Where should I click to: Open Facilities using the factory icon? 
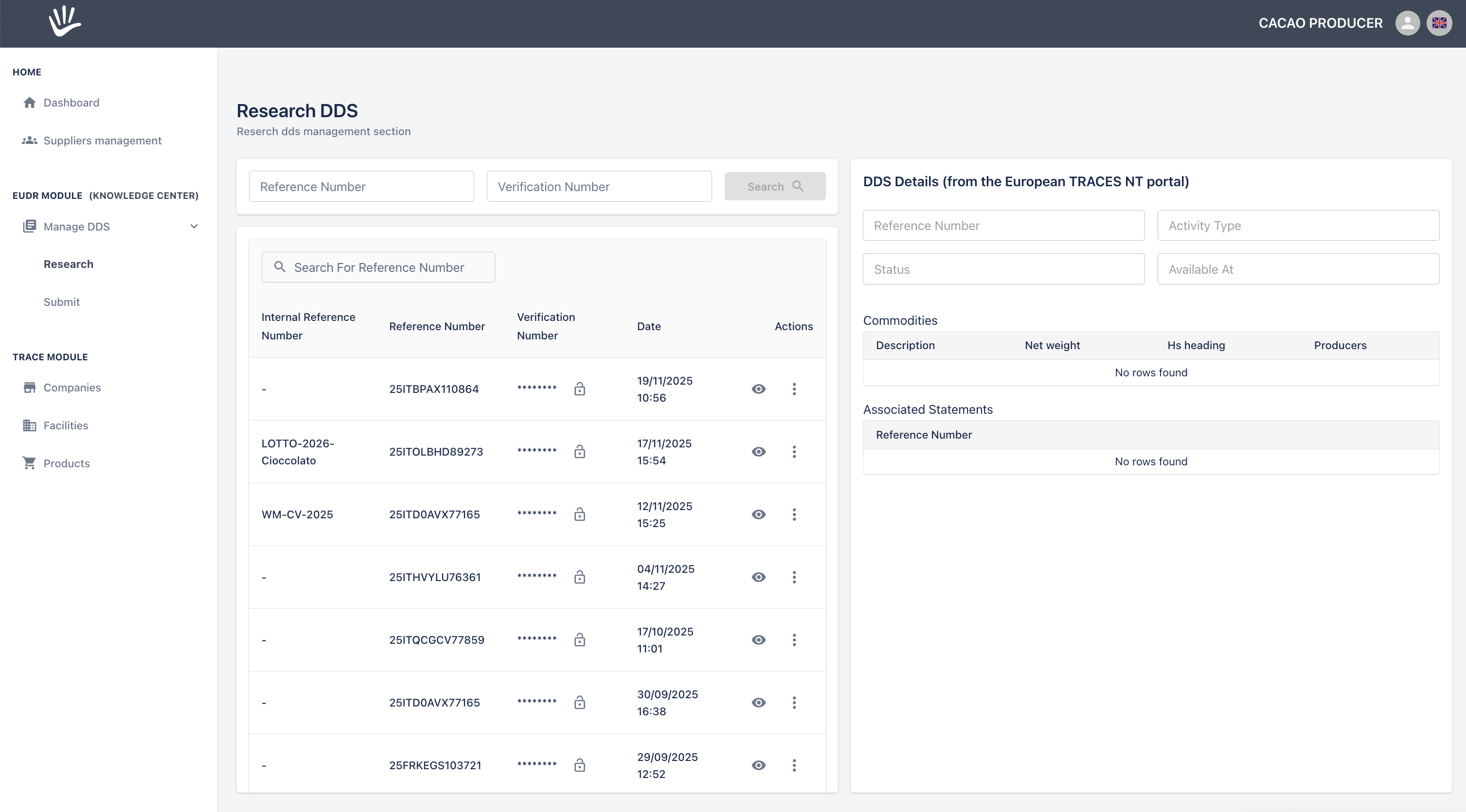pos(29,425)
